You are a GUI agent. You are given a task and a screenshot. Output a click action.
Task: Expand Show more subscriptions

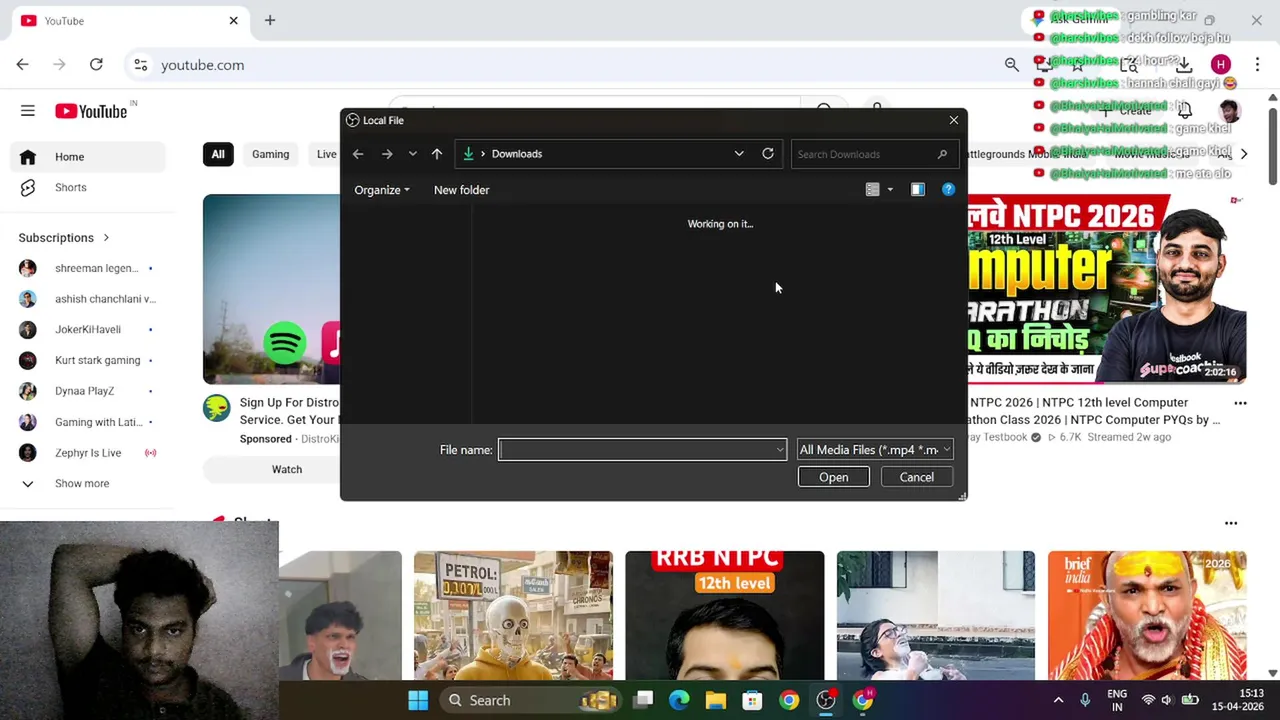88,484
